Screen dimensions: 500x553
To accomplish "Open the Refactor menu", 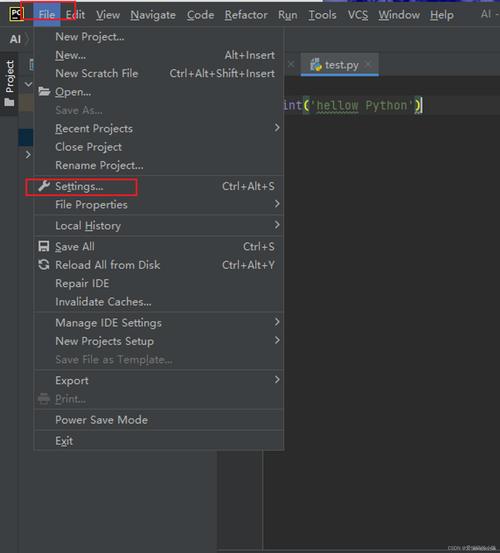I will [x=246, y=15].
